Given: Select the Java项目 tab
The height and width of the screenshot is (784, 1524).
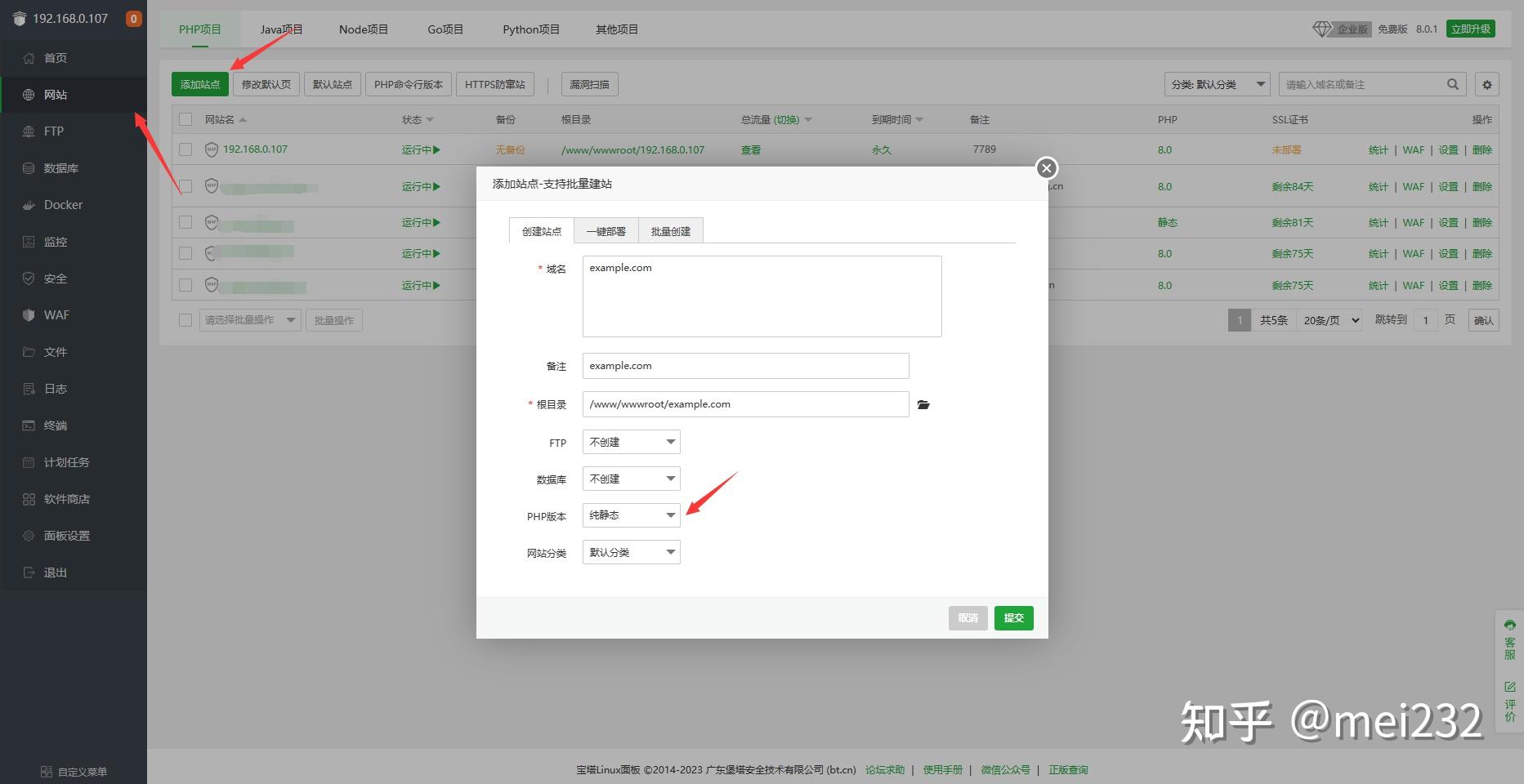Looking at the screenshot, I should [x=282, y=29].
